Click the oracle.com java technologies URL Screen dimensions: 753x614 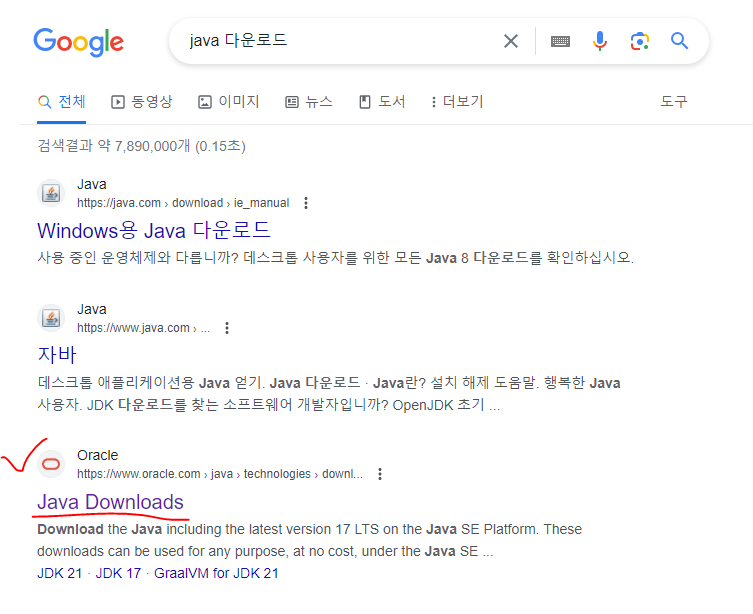click(x=219, y=474)
